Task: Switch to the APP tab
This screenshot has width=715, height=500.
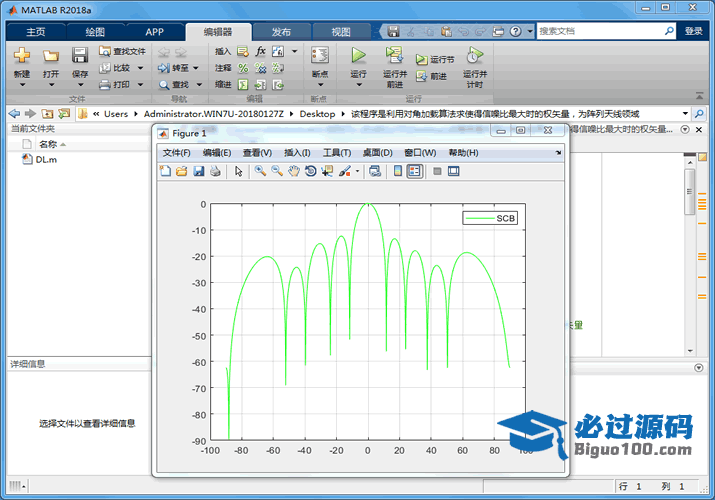Action: pyautogui.click(x=154, y=32)
